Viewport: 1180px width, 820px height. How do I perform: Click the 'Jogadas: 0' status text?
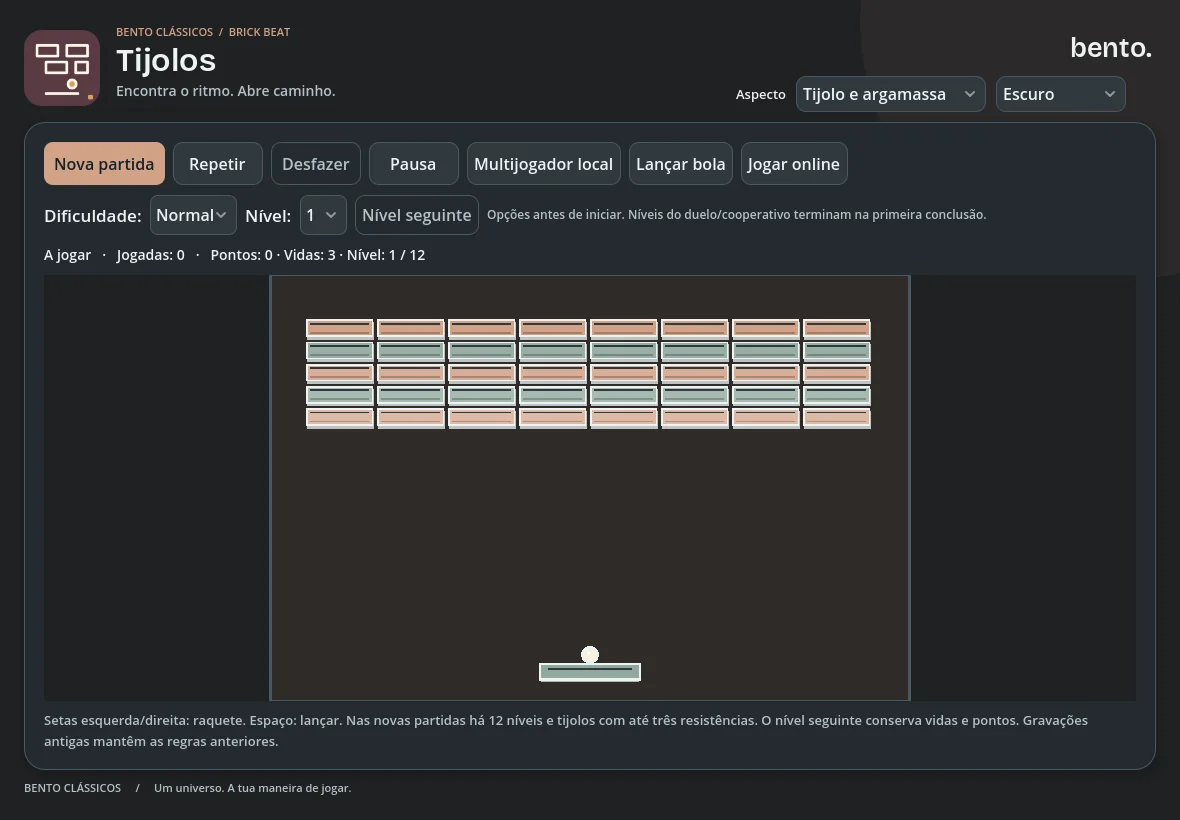(x=151, y=255)
